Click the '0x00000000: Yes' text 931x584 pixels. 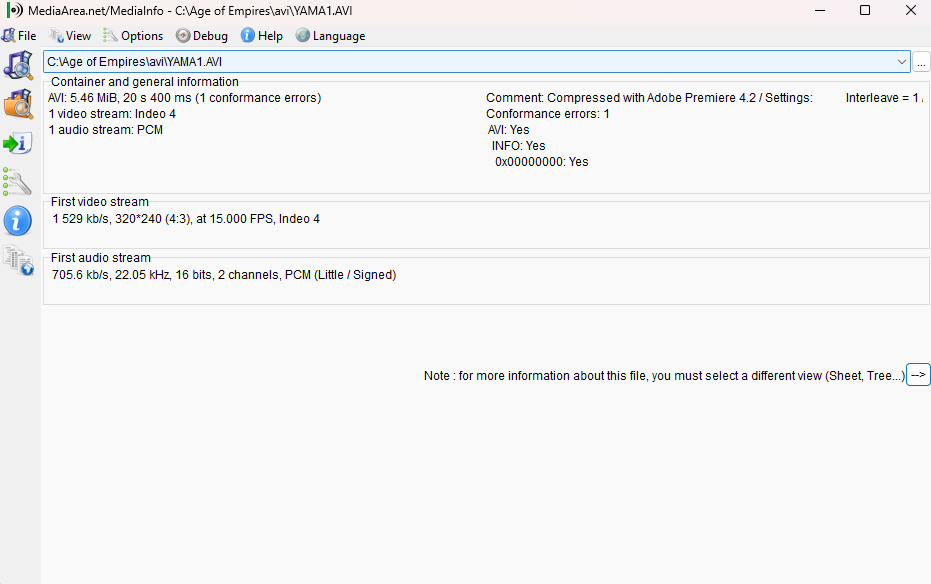point(542,162)
